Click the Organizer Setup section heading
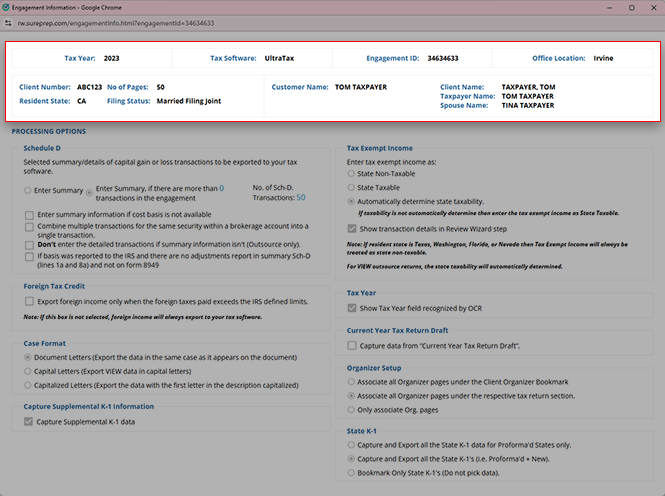Screen dimensions: 665x496 click(374, 368)
